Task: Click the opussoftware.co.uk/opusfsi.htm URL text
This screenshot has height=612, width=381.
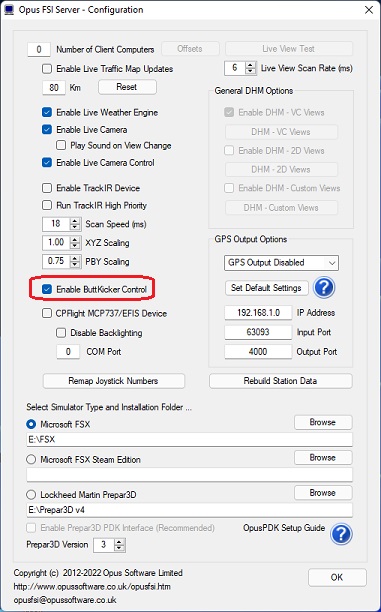Action: [x=92, y=586]
